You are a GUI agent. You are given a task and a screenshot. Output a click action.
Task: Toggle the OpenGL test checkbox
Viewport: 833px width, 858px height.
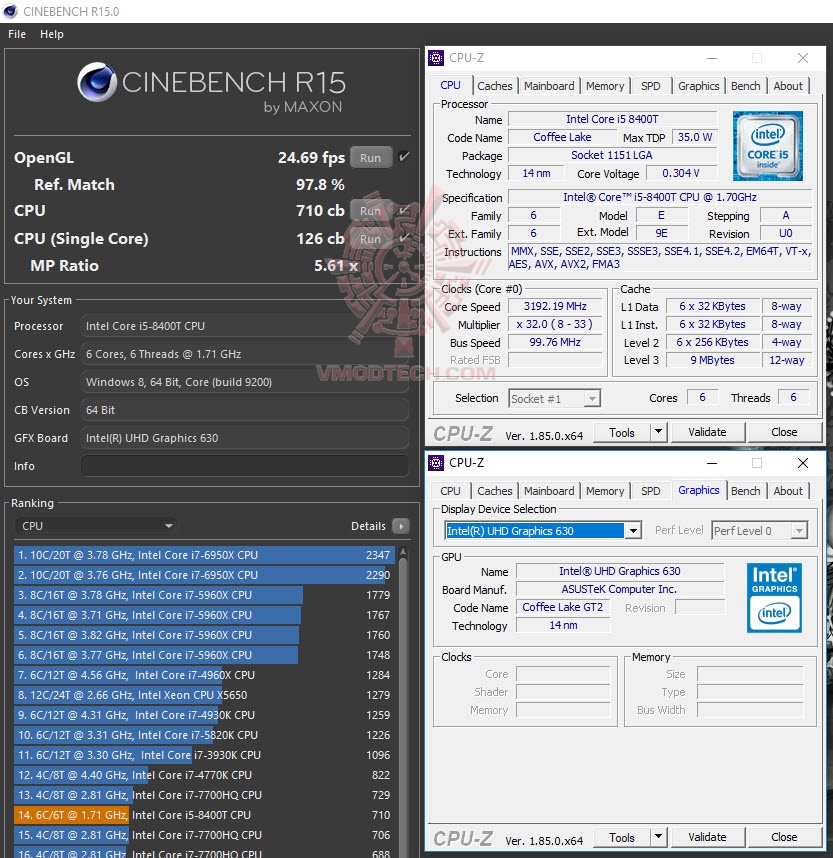tap(404, 157)
